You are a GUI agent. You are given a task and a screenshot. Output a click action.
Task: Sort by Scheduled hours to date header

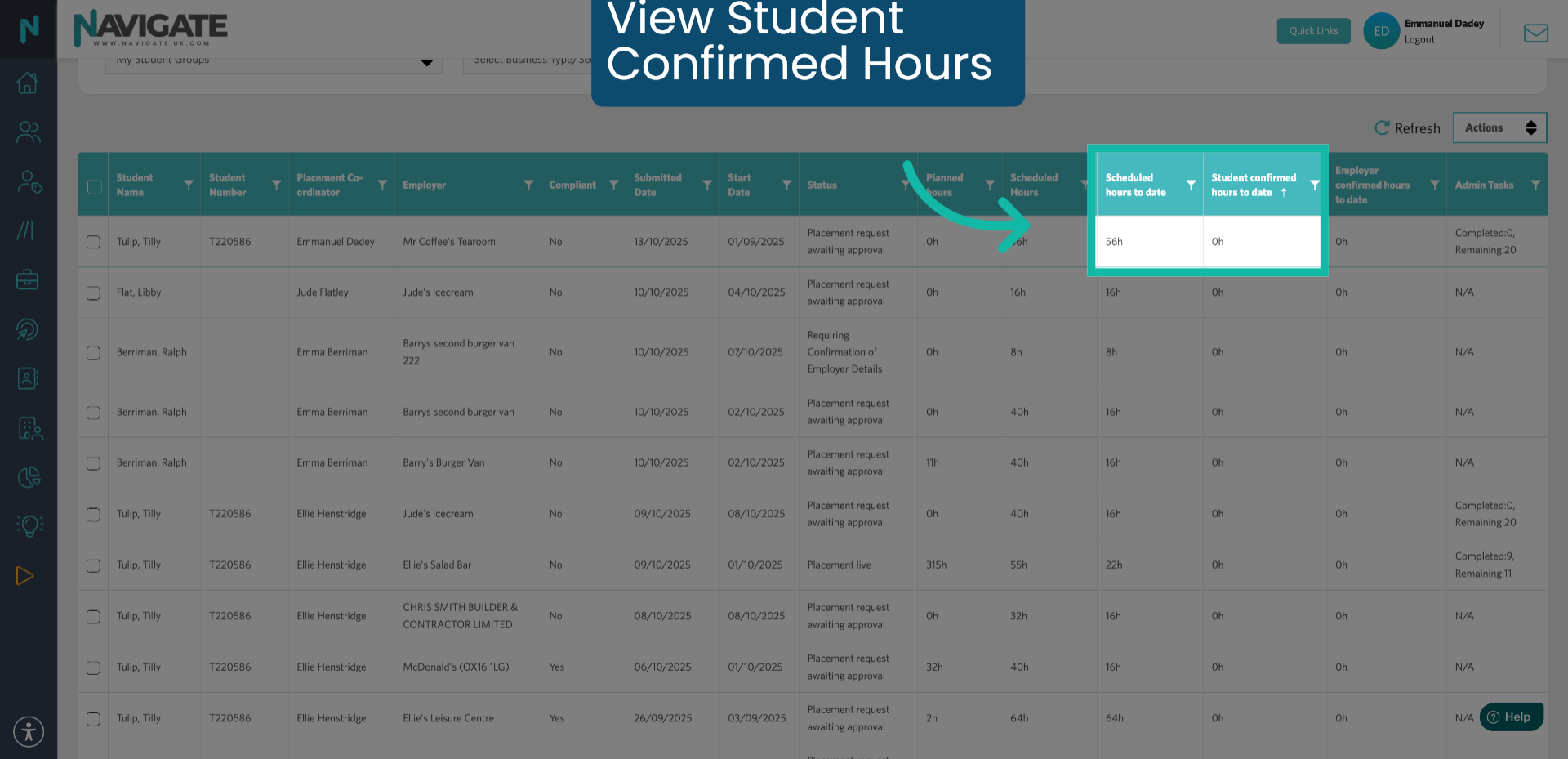point(1135,185)
